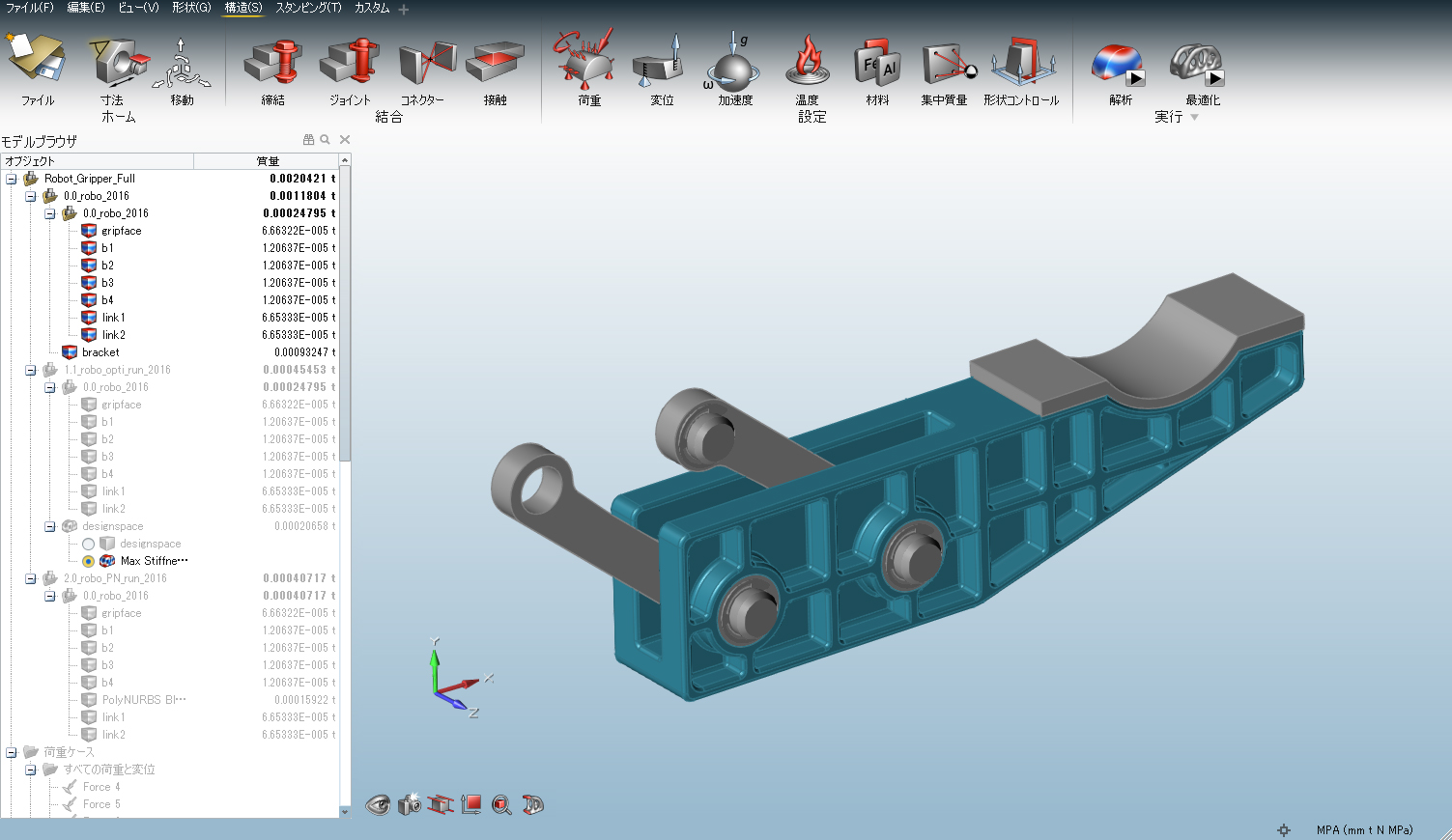Collapse the 荷重ケース folder in the browser
The height and width of the screenshot is (840, 1452).
pyautogui.click(x=12, y=752)
